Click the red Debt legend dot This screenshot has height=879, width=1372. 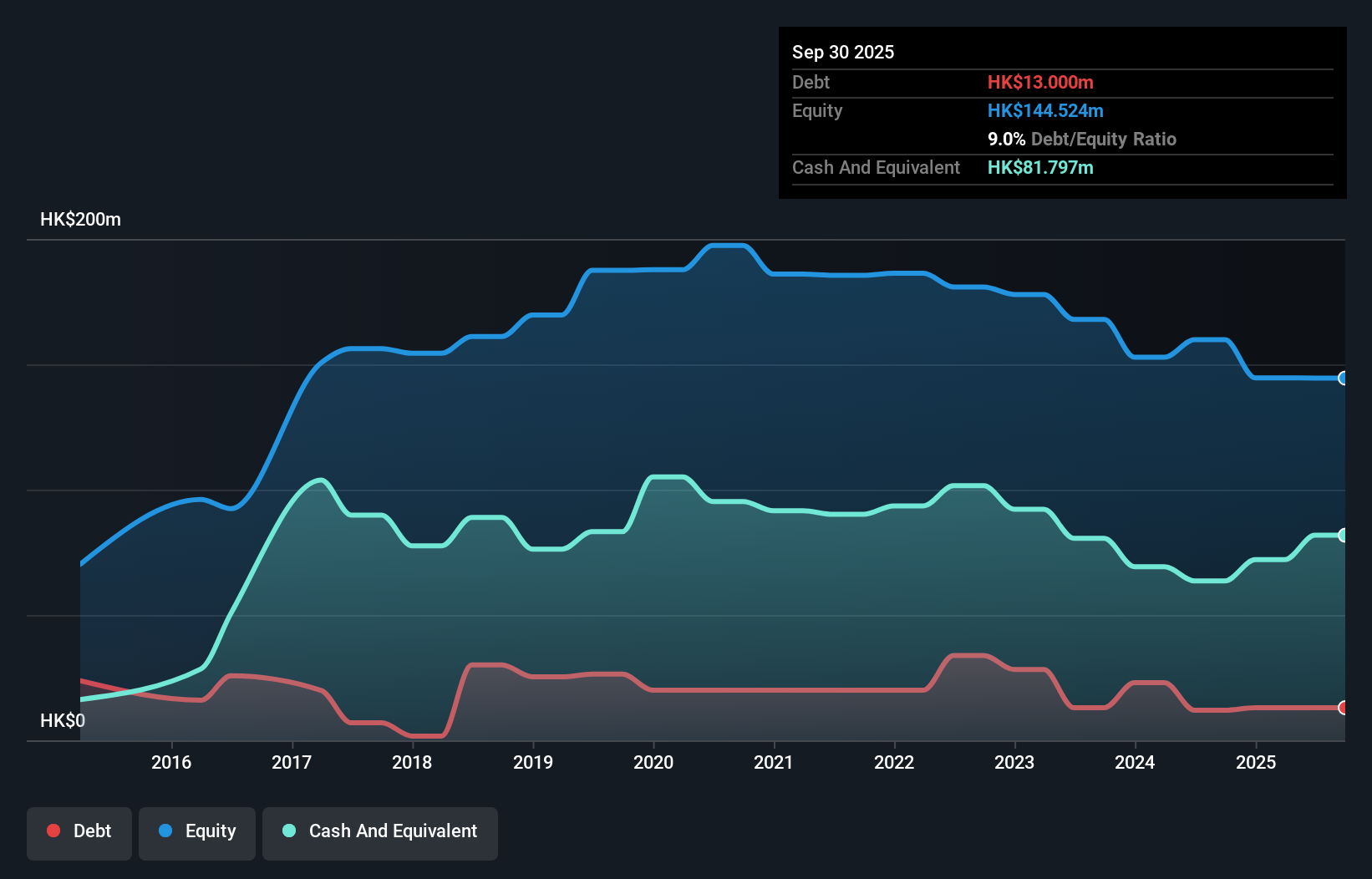(53, 831)
